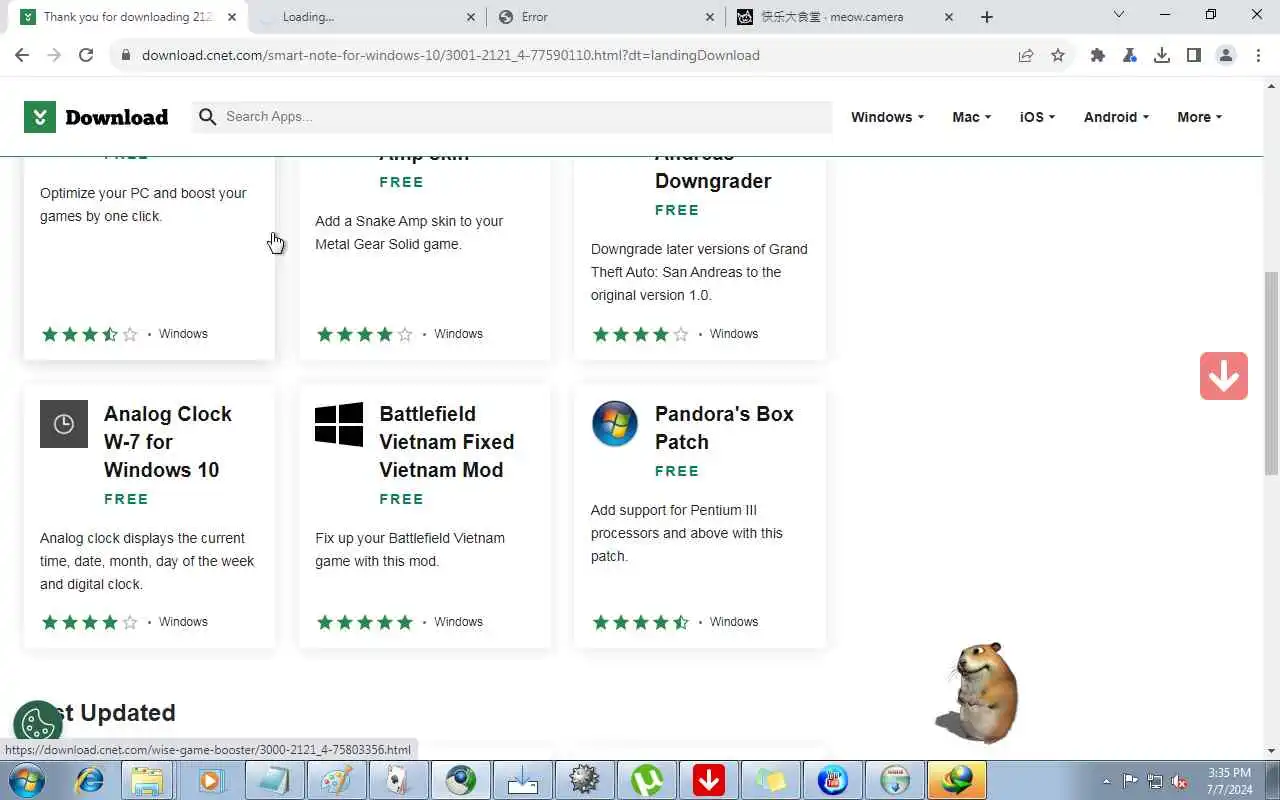Click "Optimize your PC and boost" description text
Image resolution: width=1280 pixels, height=800 pixels.
pyautogui.click(x=143, y=205)
